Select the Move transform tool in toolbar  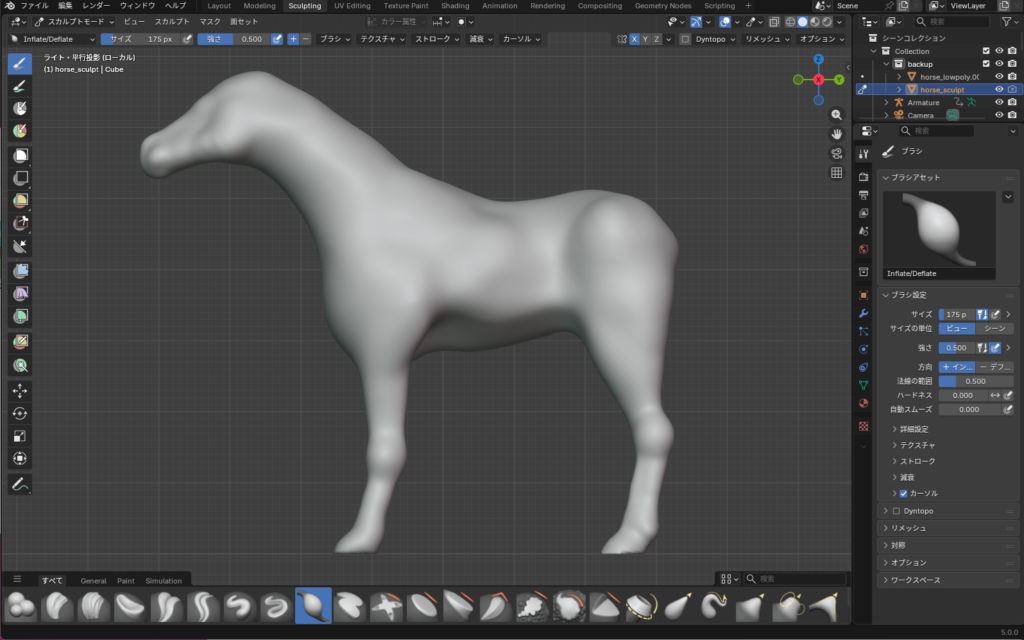pyautogui.click(x=19, y=390)
